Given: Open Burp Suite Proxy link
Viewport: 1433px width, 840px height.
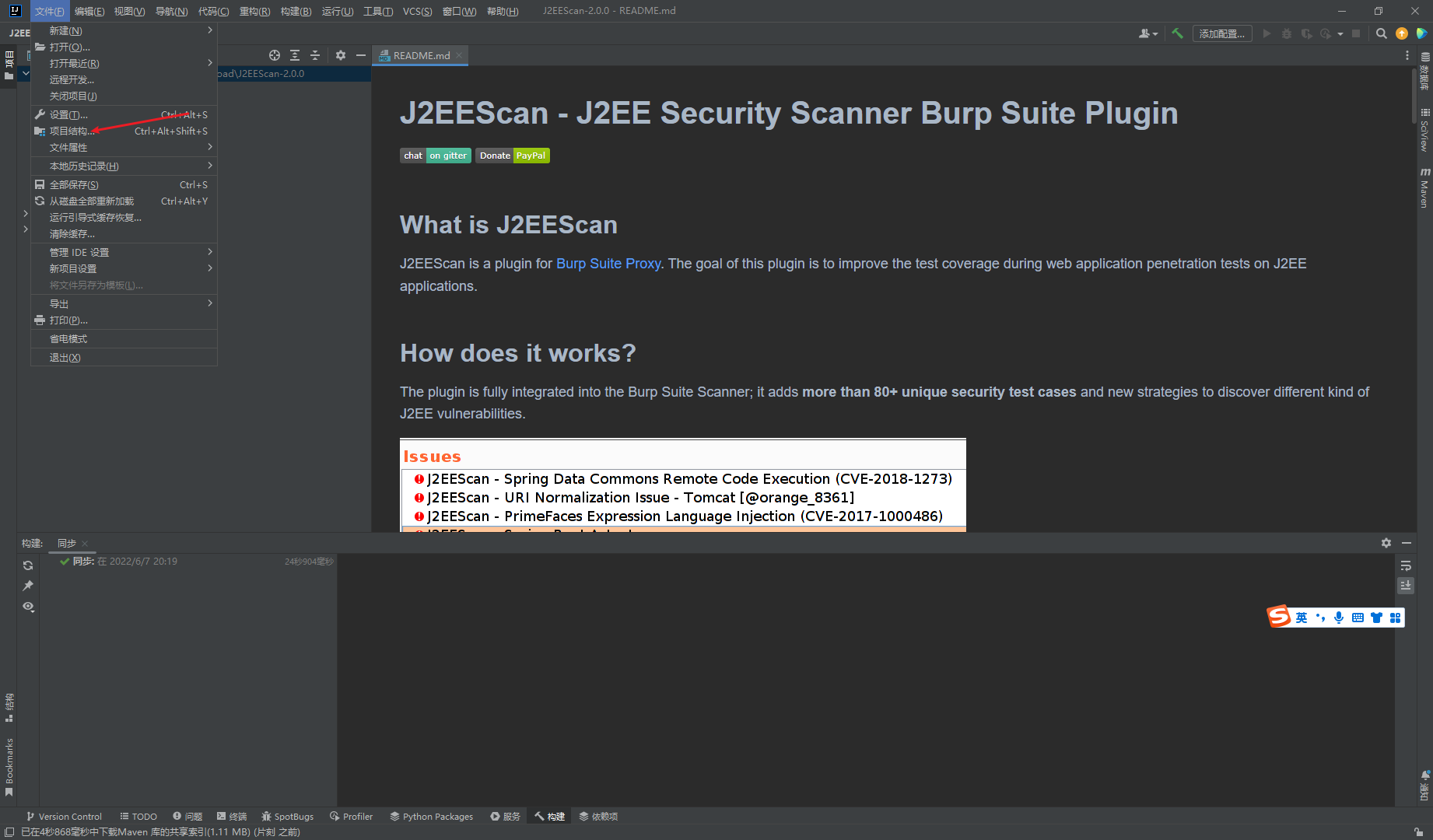Looking at the screenshot, I should coord(608,264).
